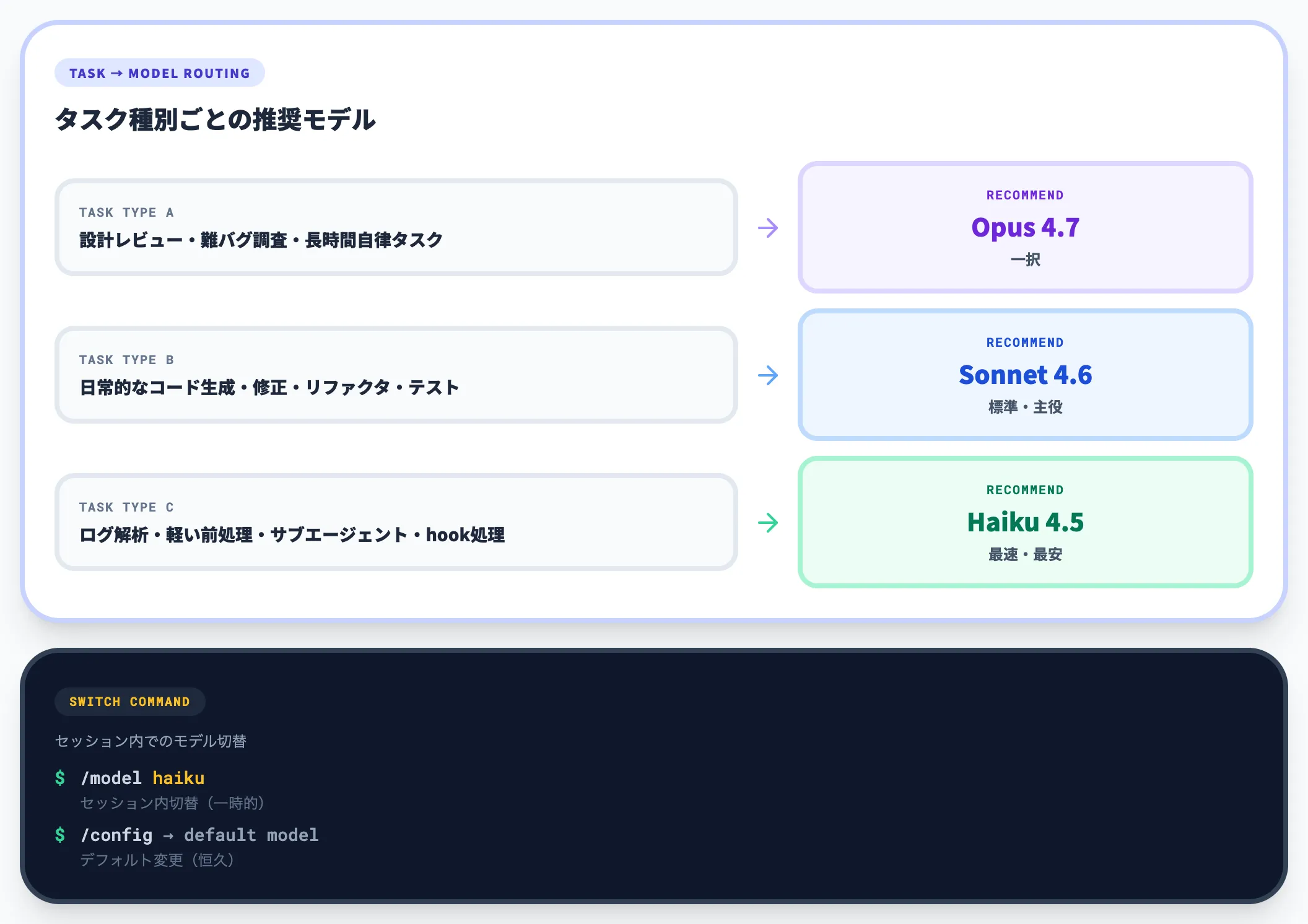Click the RECOMMEND label above Haiku 4.5
1308x924 pixels.
[x=1025, y=490]
